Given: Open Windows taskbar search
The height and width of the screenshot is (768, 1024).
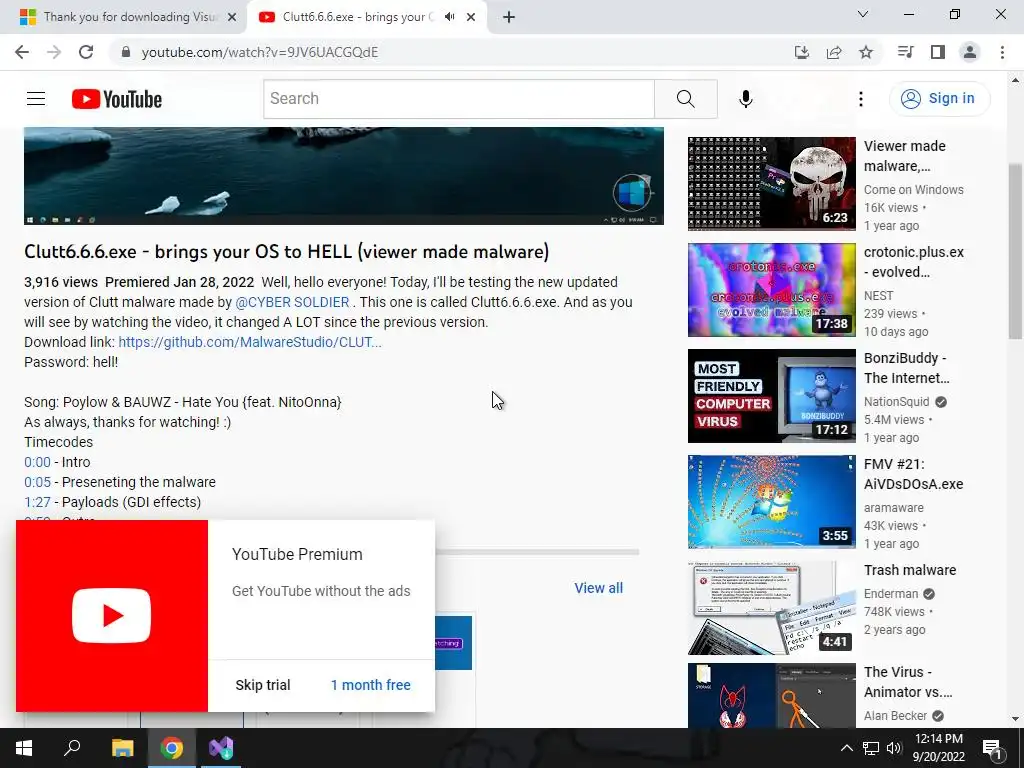Looking at the screenshot, I should 72,748.
